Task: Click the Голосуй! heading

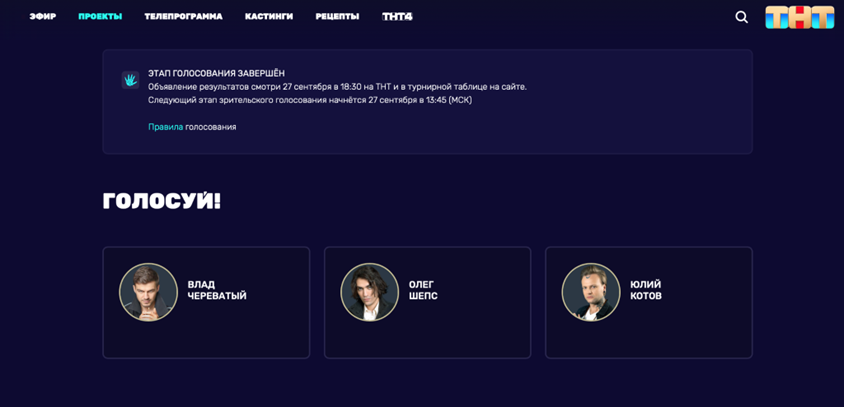Action: 161,201
